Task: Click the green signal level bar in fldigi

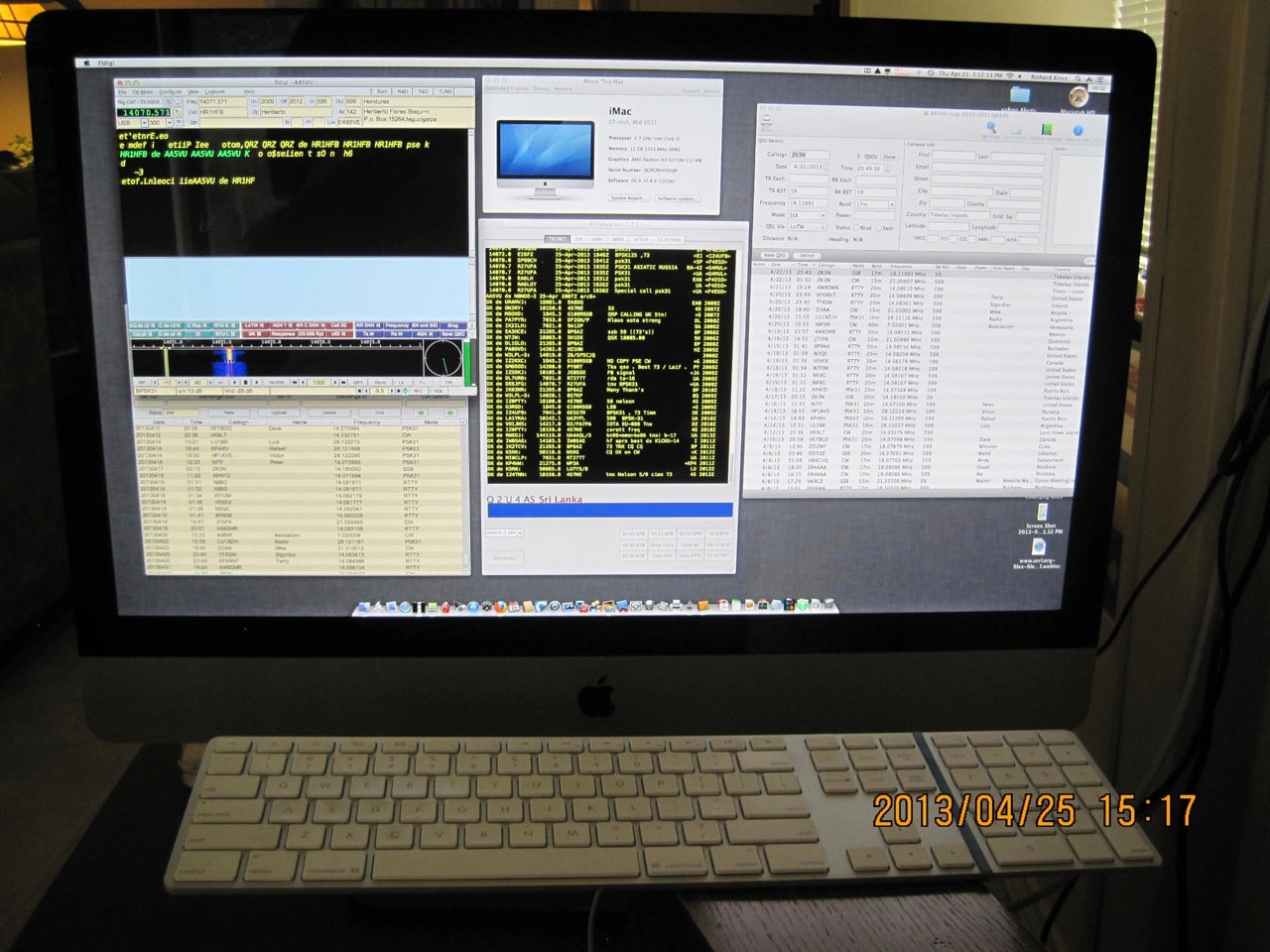Action: click(x=468, y=362)
